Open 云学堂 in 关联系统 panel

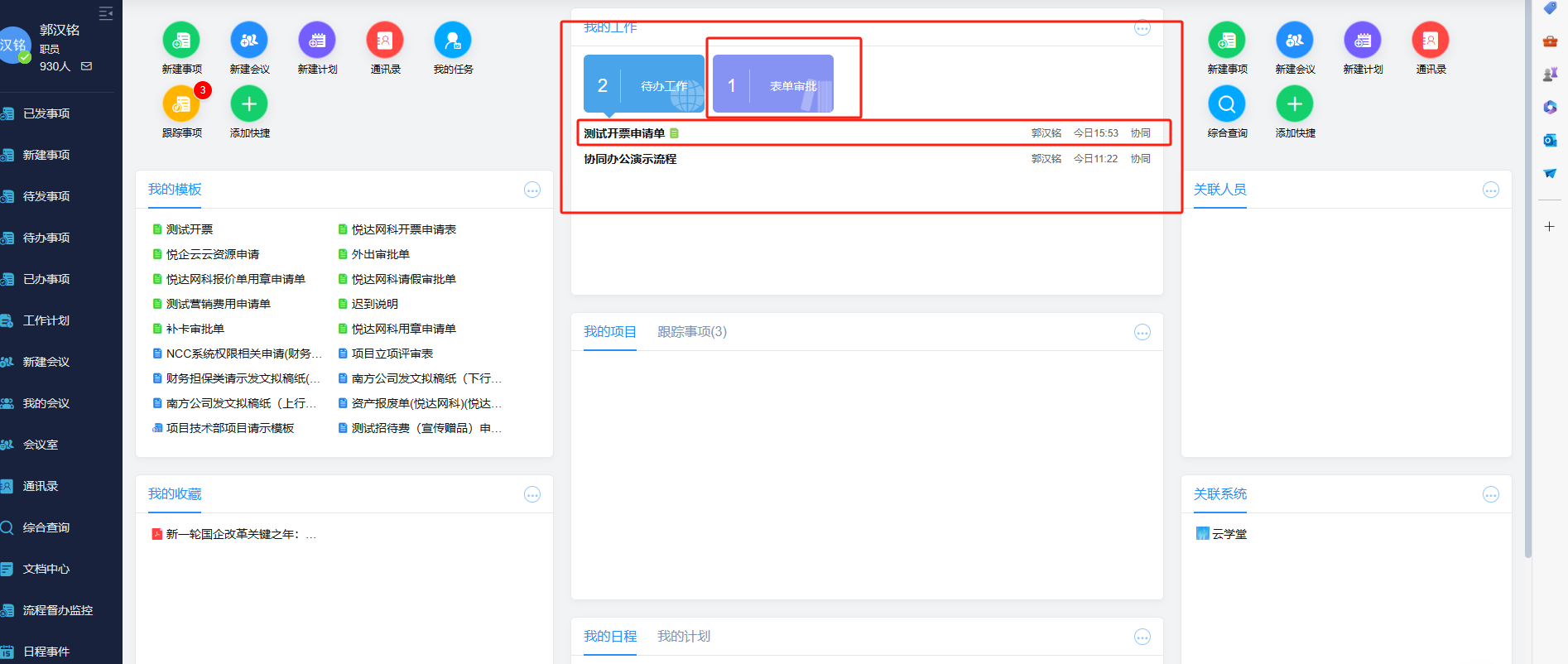[x=1229, y=534]
